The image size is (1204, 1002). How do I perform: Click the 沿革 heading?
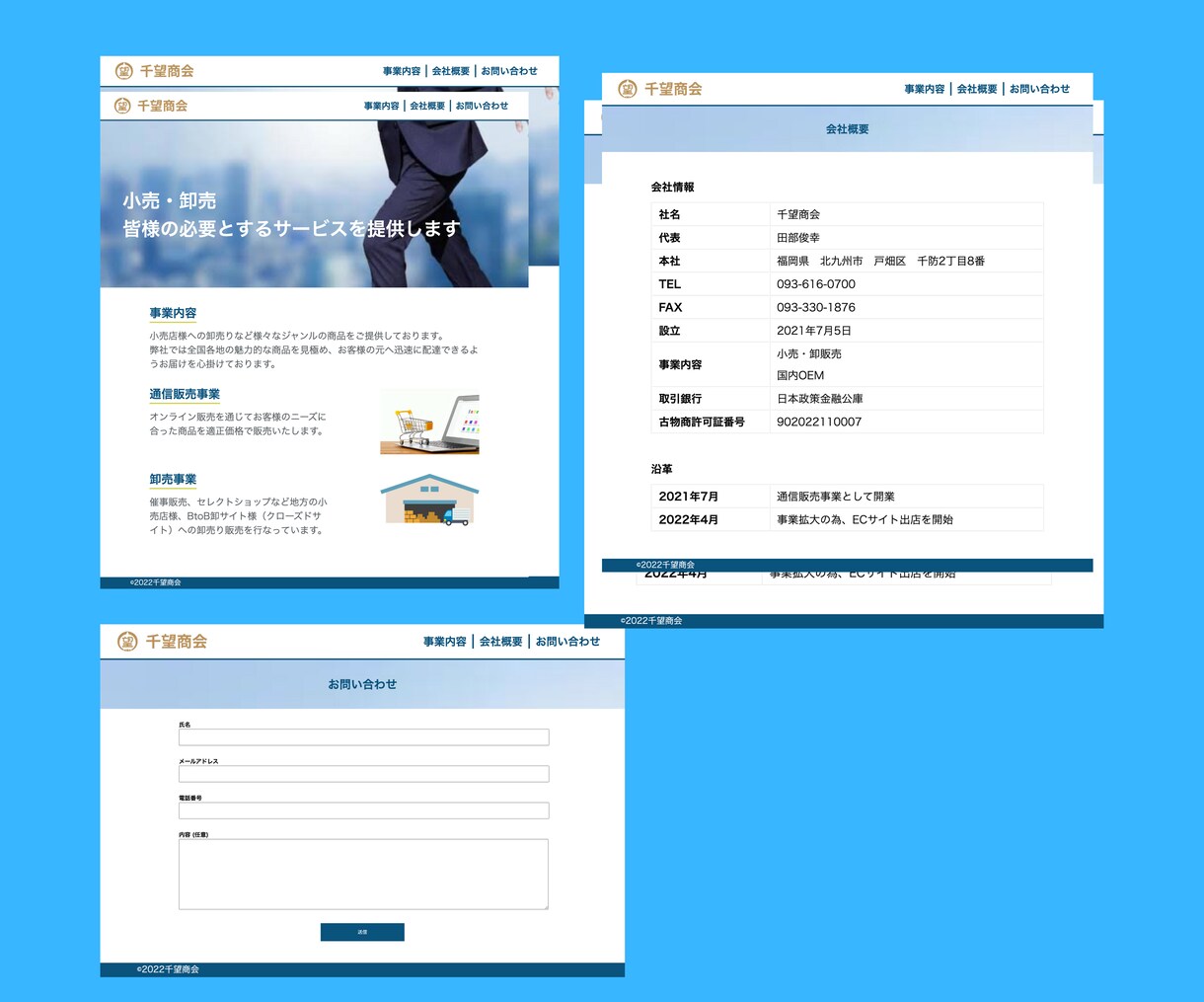click(x=661, y=469)
